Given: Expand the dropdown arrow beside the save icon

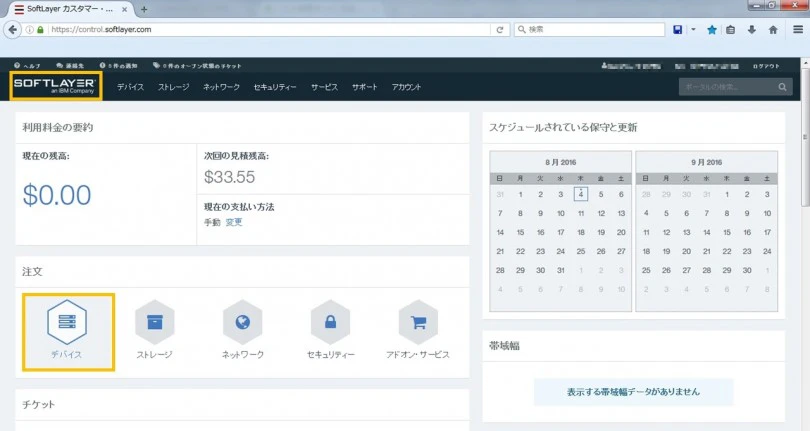Looking at the screenshot, I should (x=693, y=29).
